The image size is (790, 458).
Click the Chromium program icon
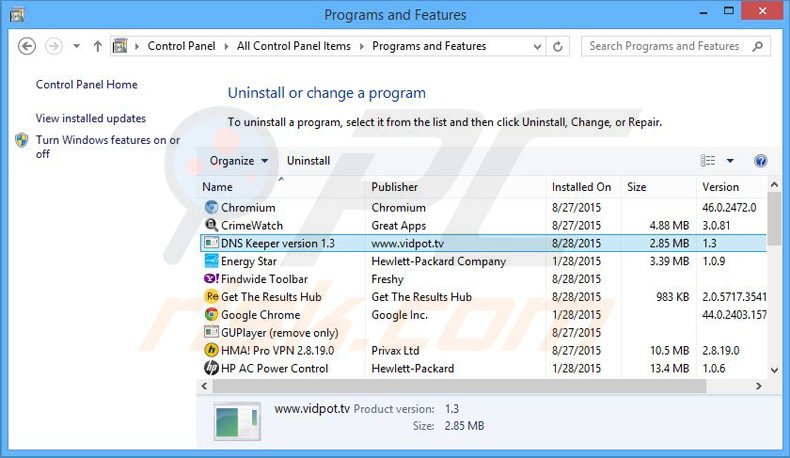coord(211,207)
